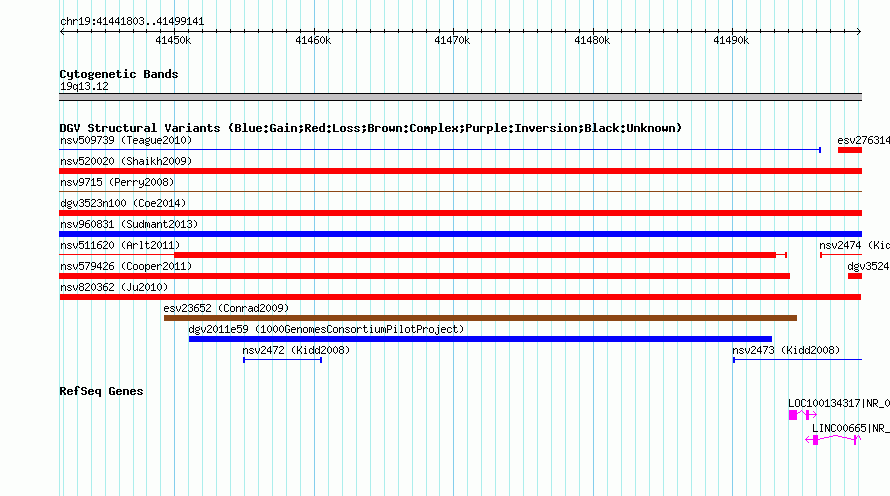Click the 19q13.12 band label

coord(84,86)
